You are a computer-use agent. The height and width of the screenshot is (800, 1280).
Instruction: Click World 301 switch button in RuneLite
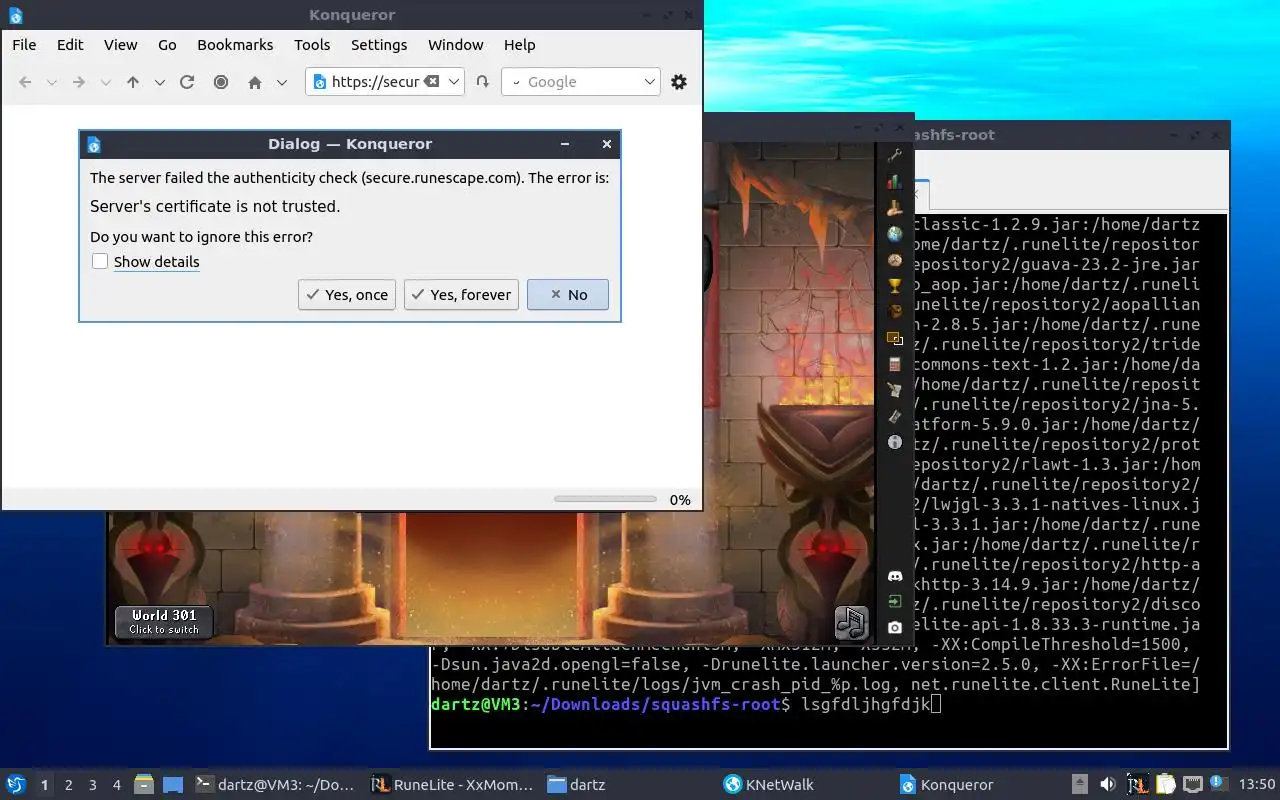[x=164, y=622]
